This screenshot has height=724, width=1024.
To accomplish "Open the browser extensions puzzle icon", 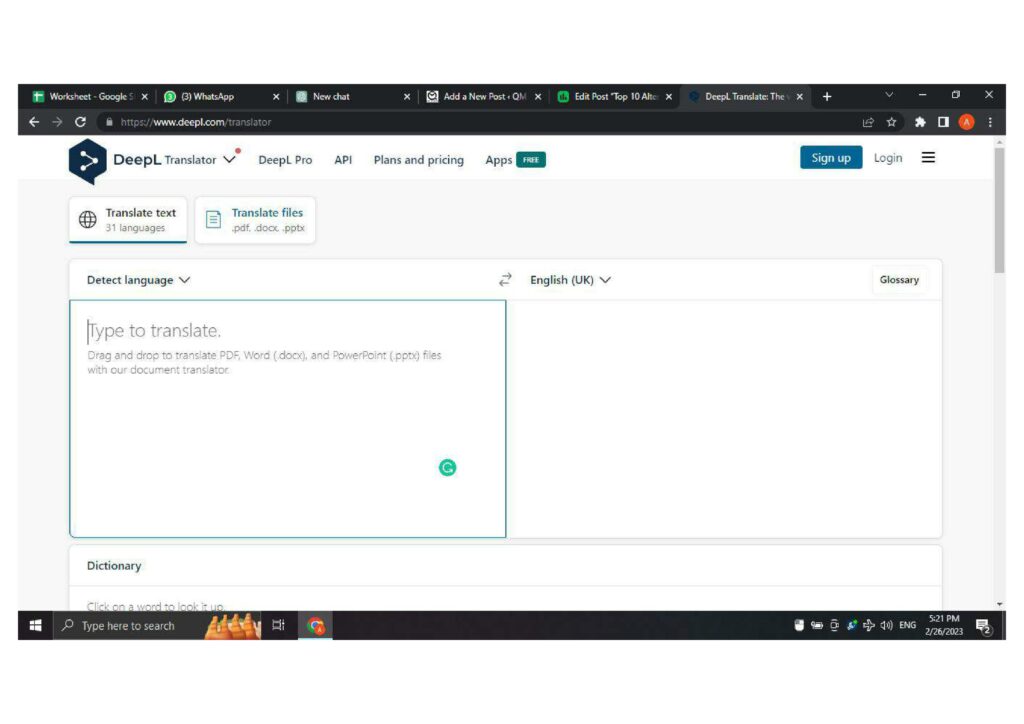I will 919,122.
